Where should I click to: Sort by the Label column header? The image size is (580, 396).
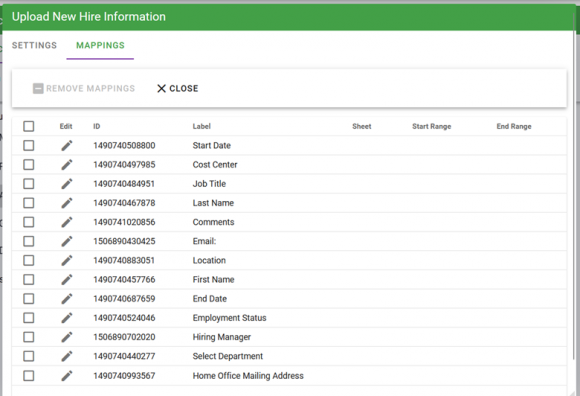coord(202,126)
